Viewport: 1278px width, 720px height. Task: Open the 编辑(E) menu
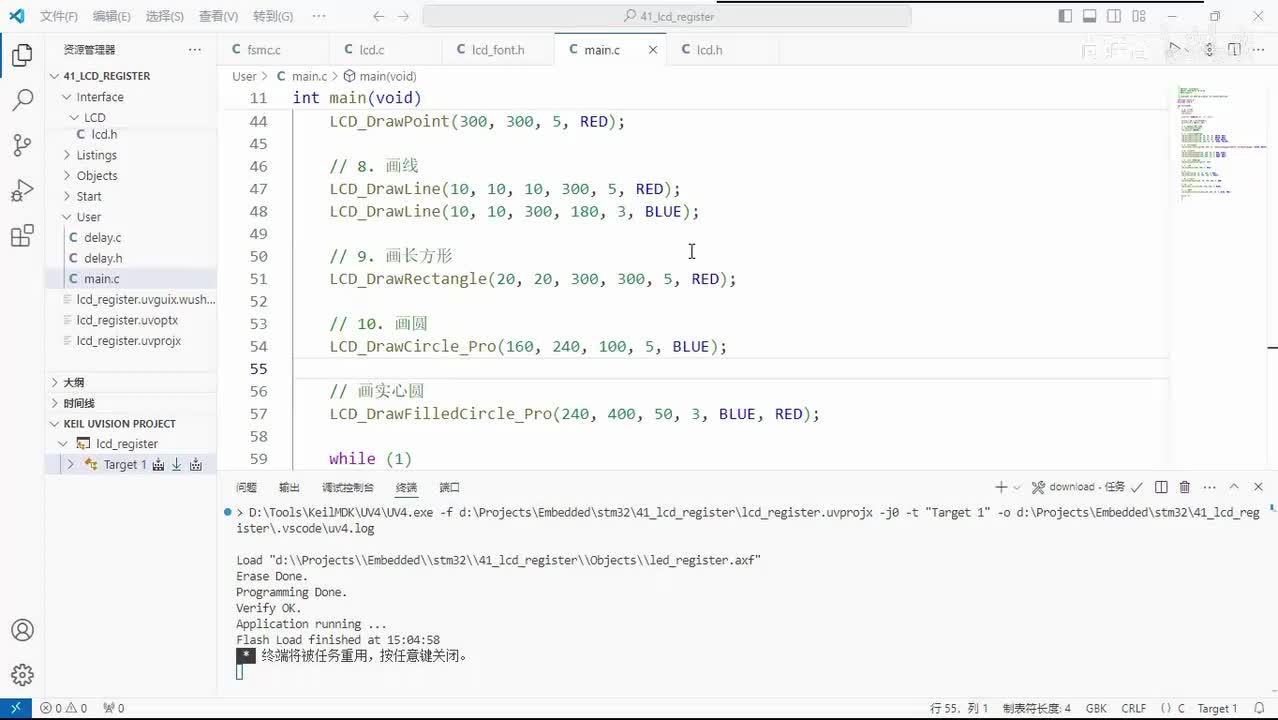coord(111,16)
